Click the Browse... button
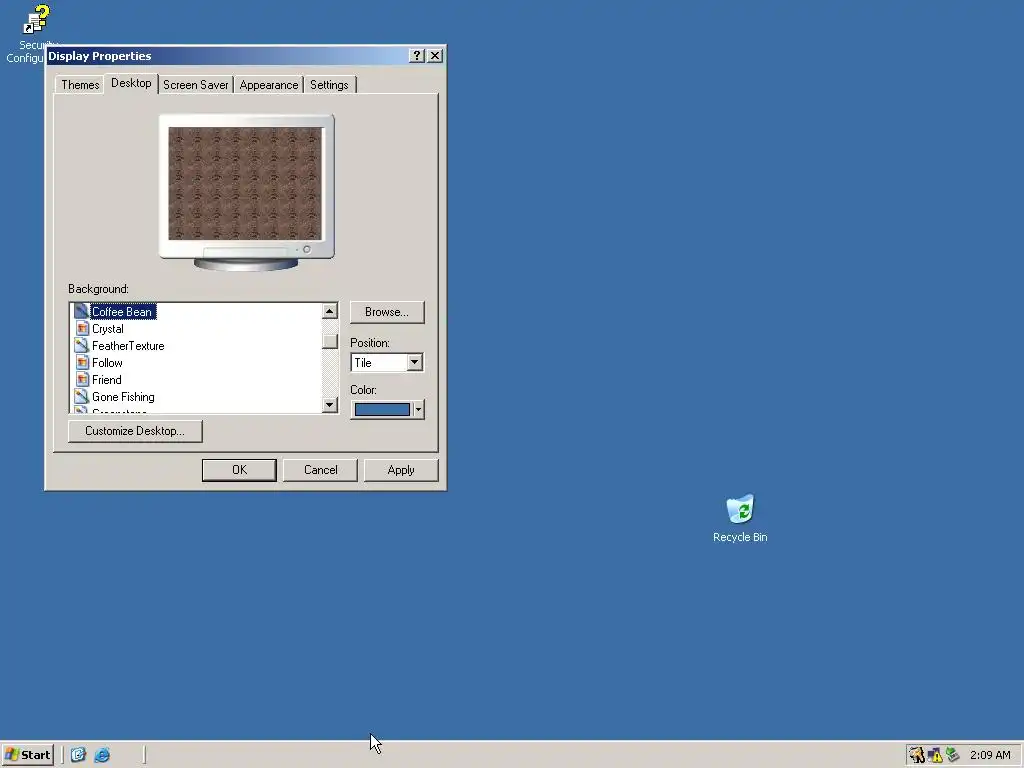The image size is (1024, 768). [x=387, y=312]
